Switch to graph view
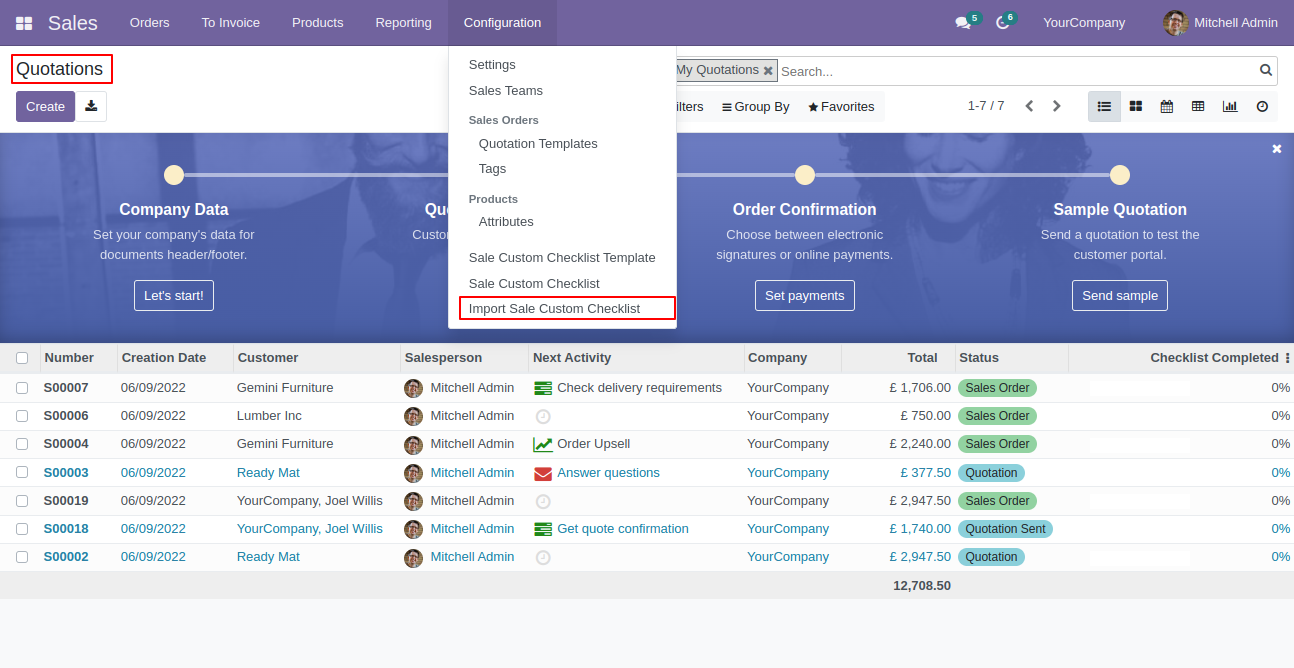The image size is (1294, 668). 1230,106
